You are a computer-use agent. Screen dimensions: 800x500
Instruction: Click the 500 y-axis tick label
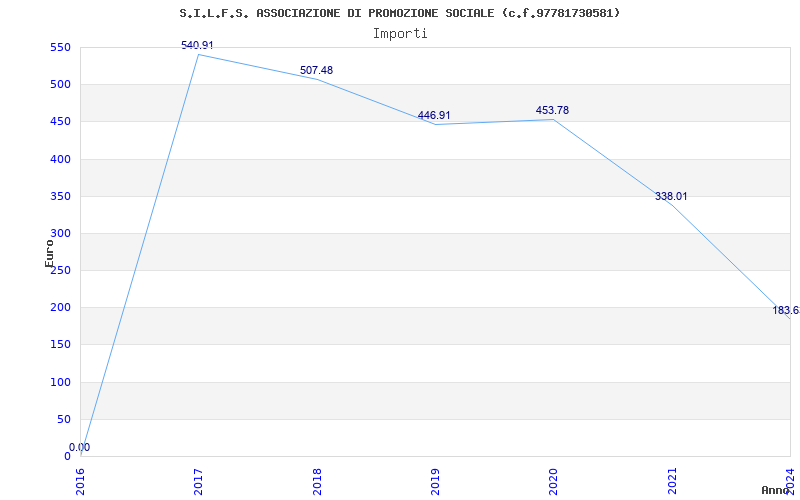tap(60, 85)
